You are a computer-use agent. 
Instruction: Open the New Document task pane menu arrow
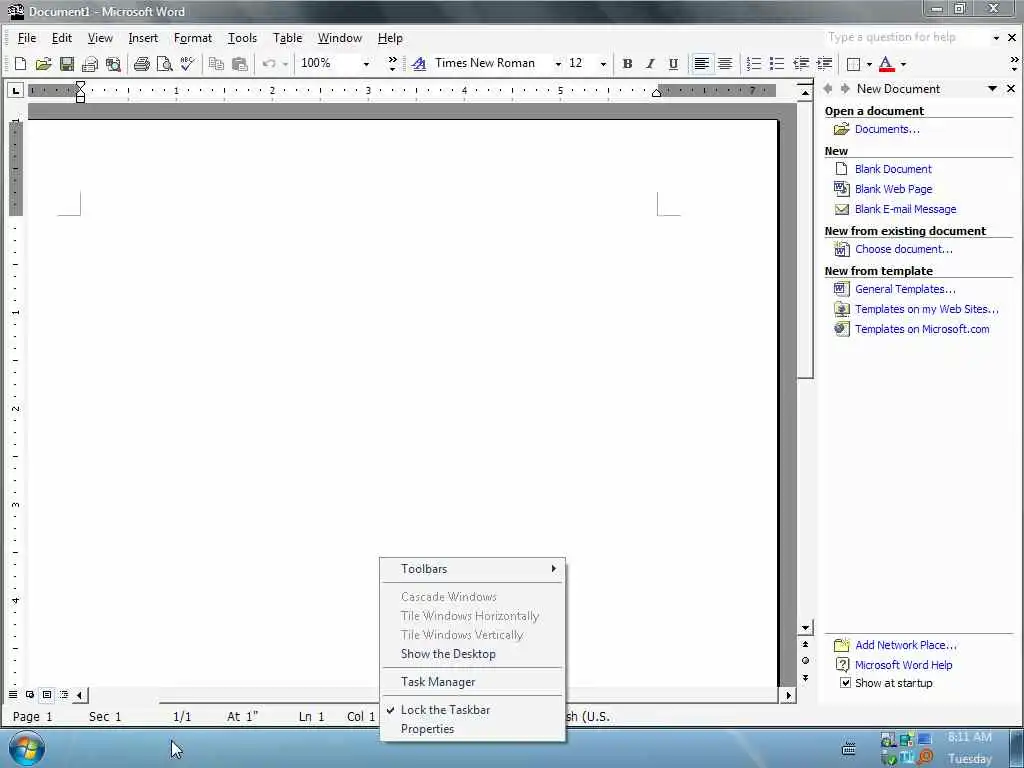[993, 88]
